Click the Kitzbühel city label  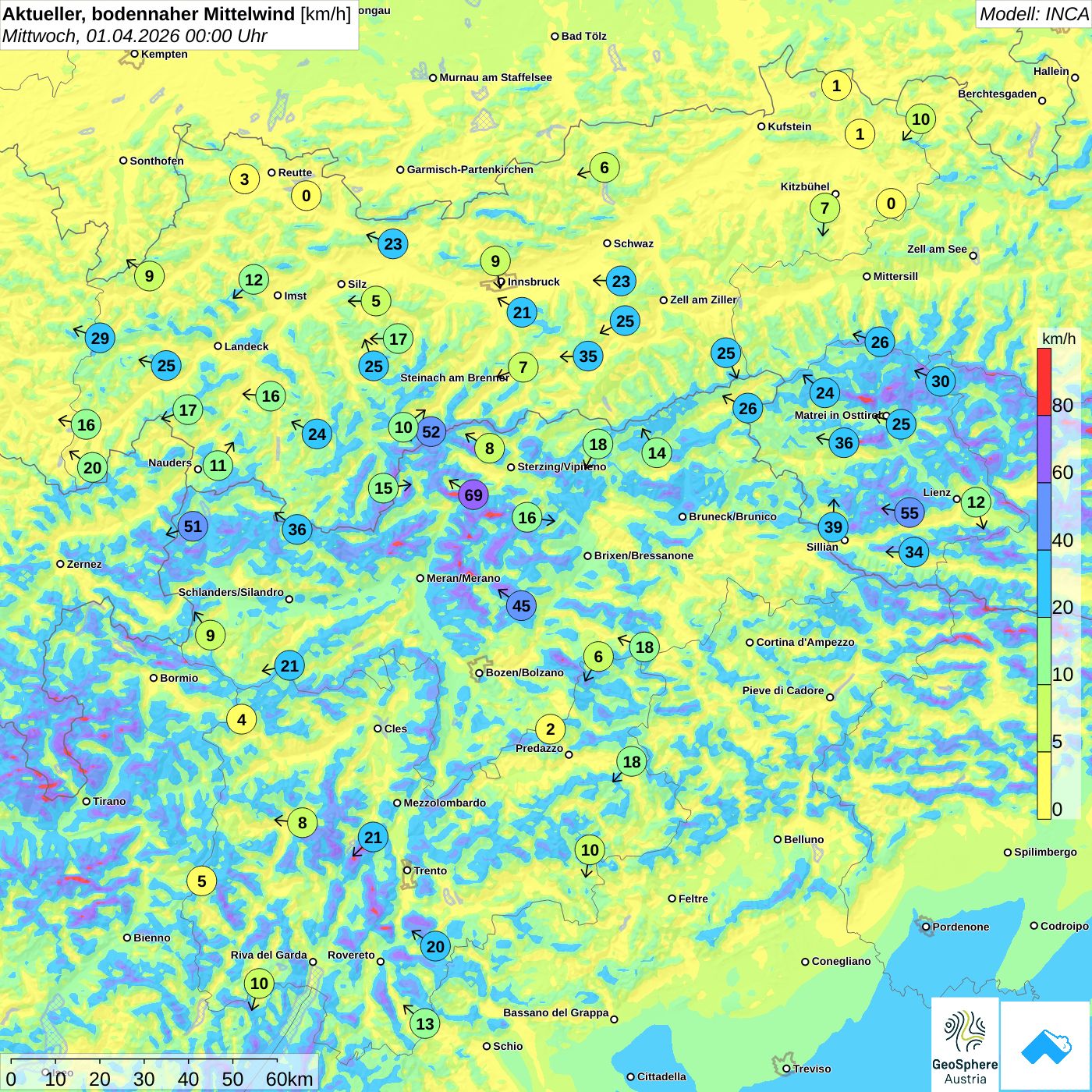[x=805, y=186]
